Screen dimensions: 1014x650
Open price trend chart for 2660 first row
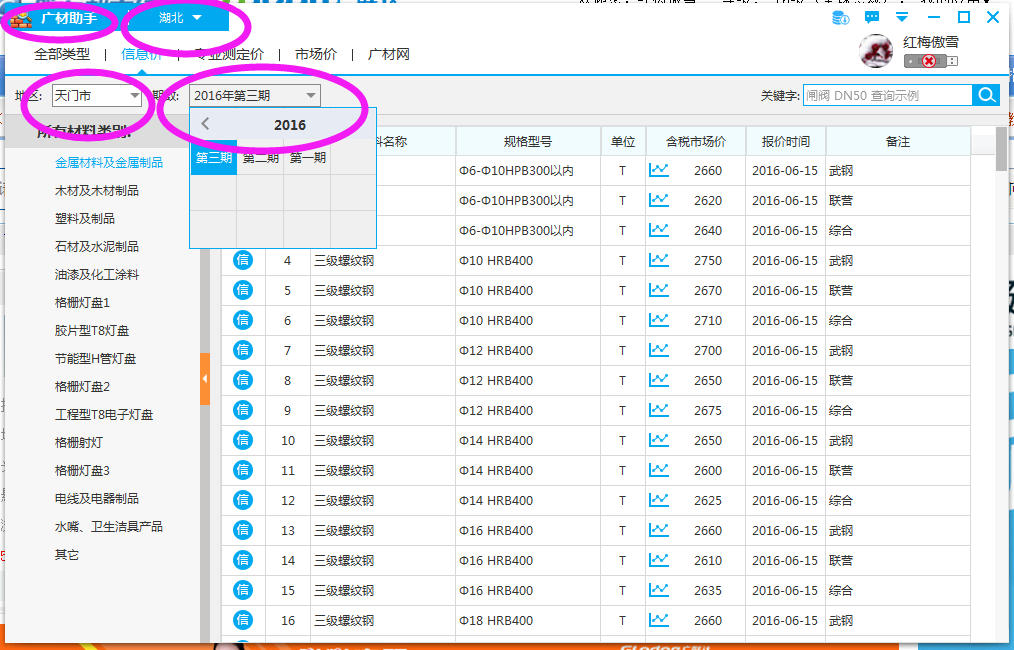pyautogui.click(x=659, y=170)
